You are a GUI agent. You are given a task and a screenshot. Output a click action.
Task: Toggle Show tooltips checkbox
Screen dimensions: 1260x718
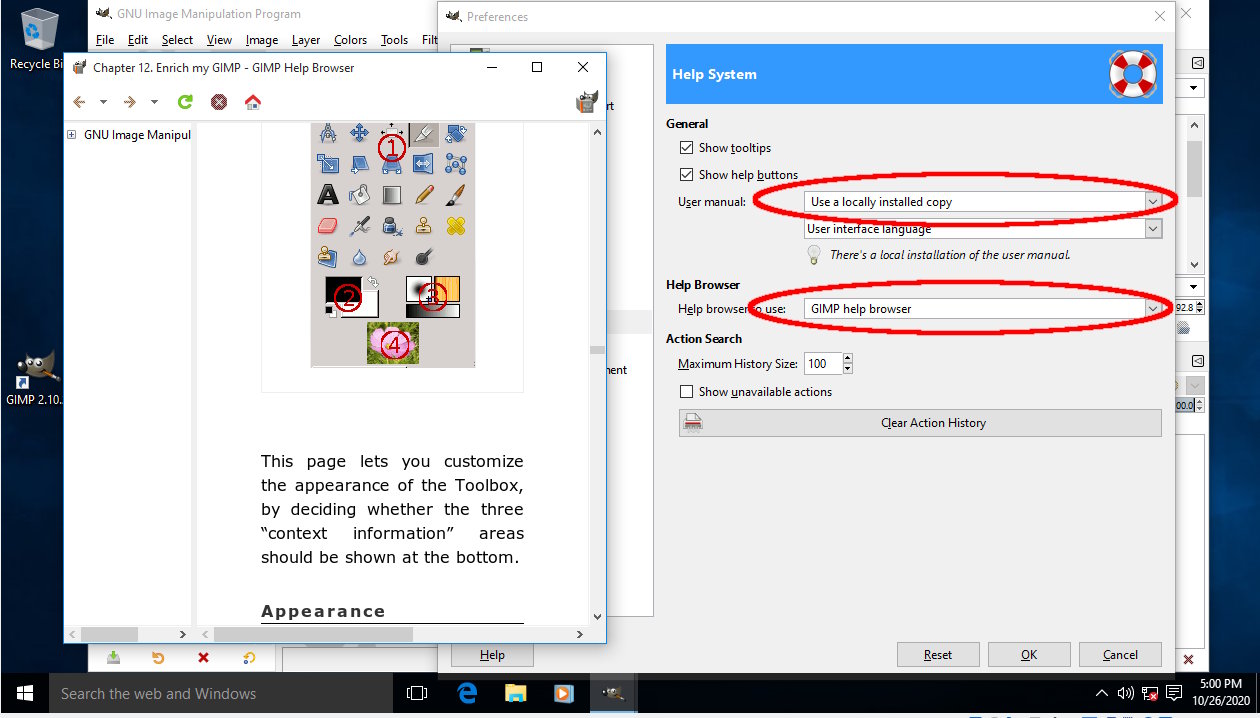coord(686,148)
